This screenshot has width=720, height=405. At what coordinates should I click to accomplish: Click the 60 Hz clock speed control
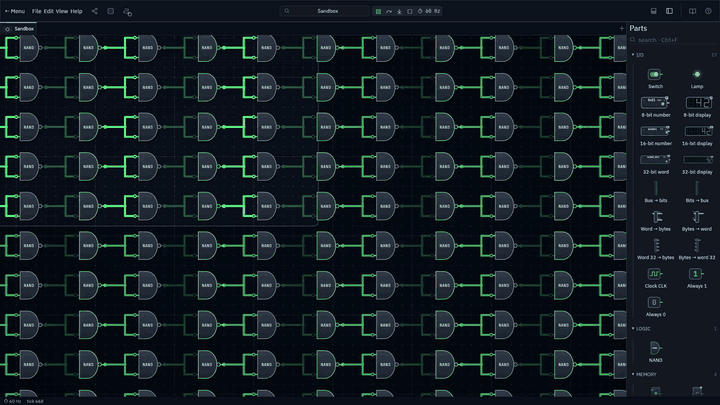point(429,11)
